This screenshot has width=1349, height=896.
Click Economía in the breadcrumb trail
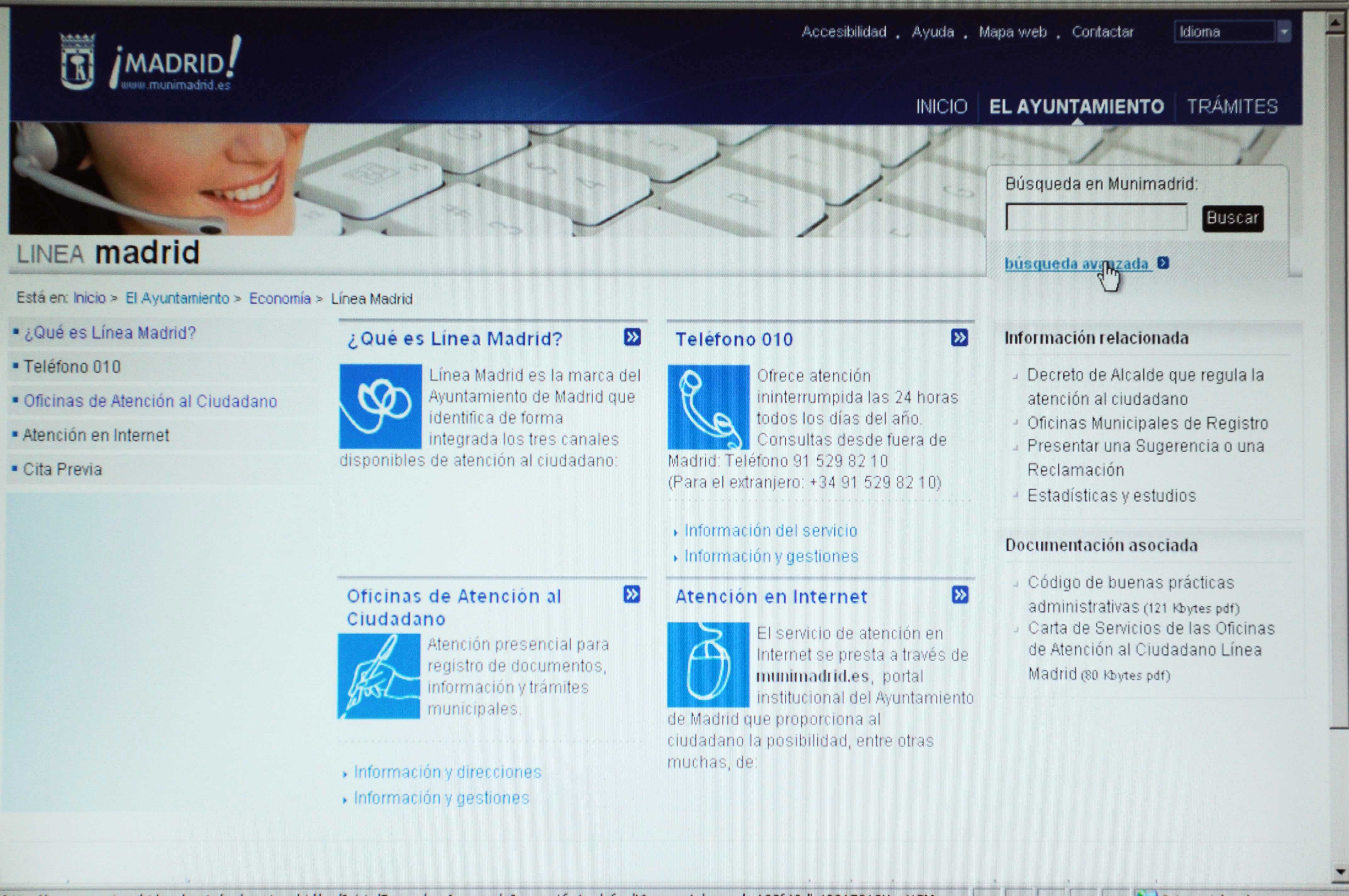coord(279,298)
